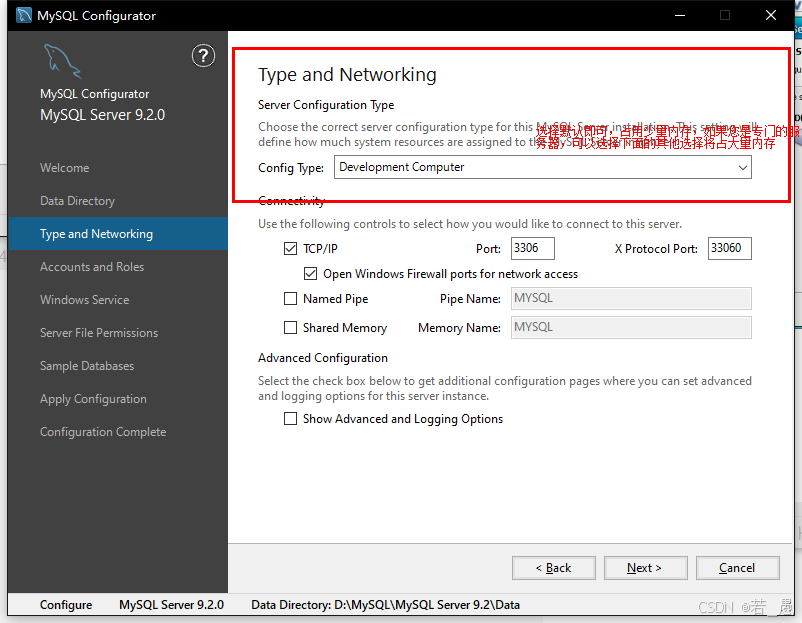Click the MySQL dolphin logo in the sidebar
Image resolution: width=802 pixels, height=623 pixels.
pos(62,61)
